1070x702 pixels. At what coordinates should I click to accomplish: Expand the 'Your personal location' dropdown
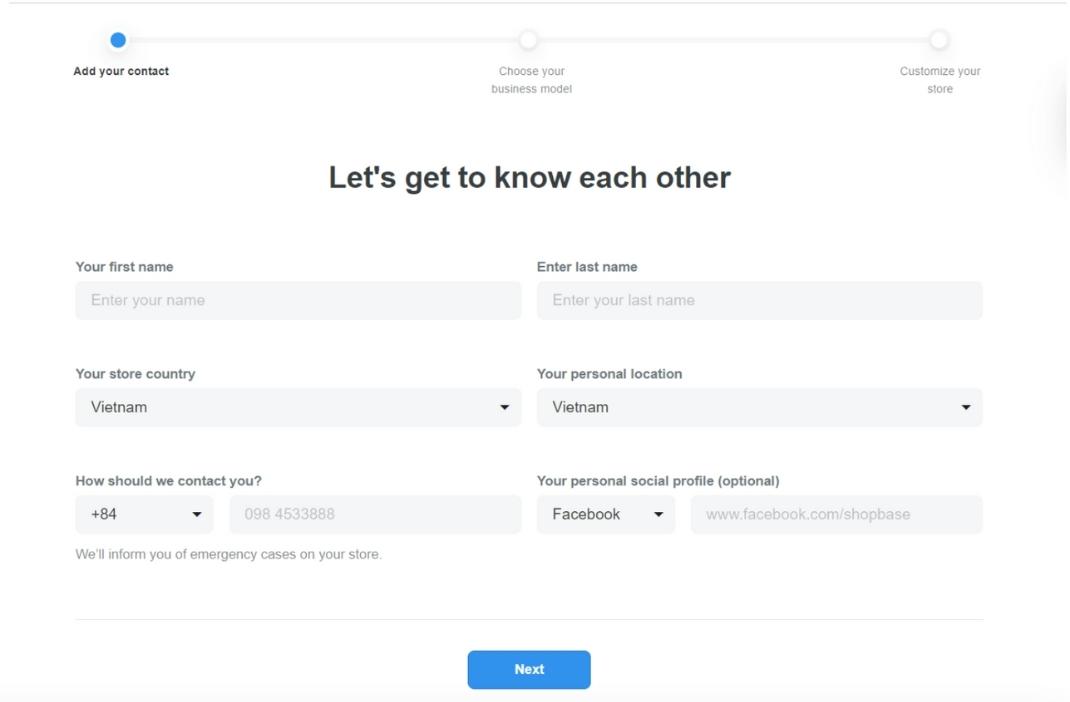(x=759, y=407)
